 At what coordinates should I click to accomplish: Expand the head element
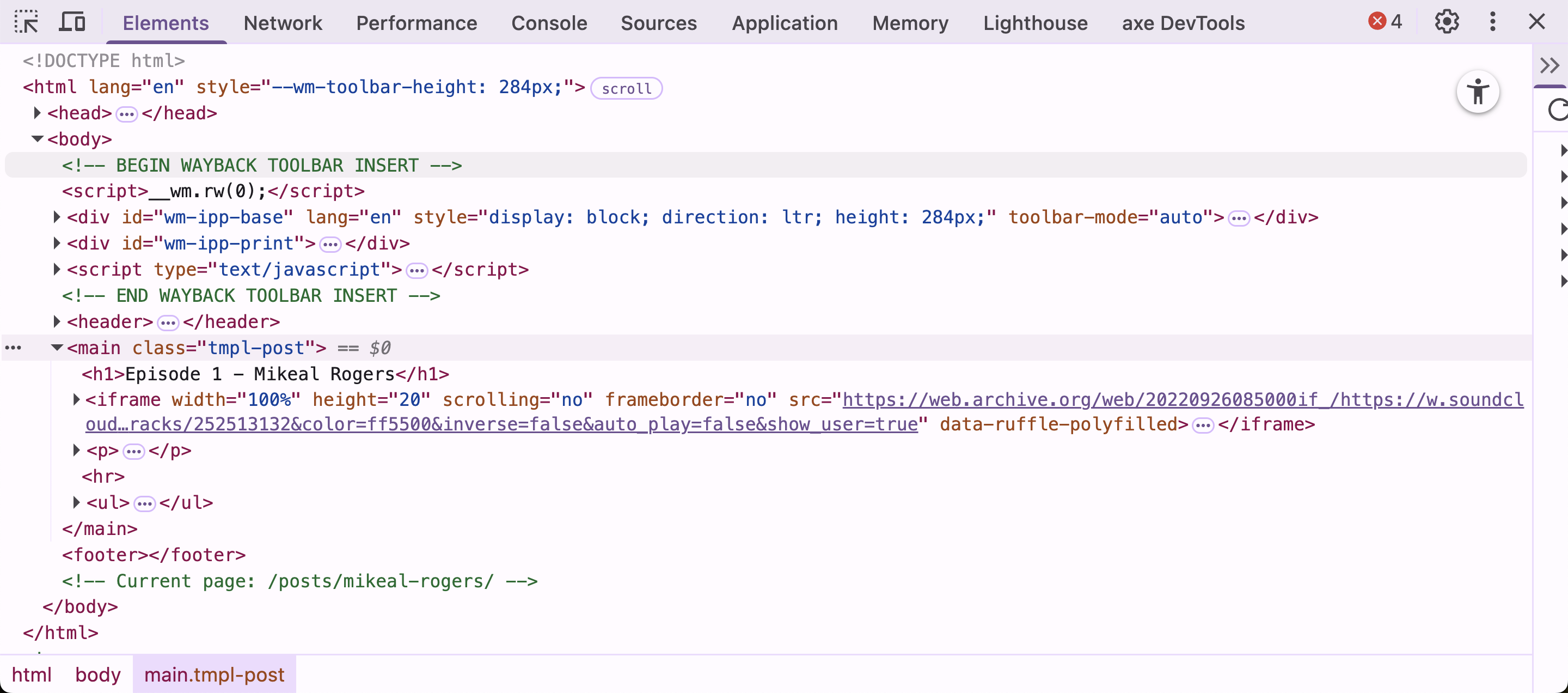(x=36, y=113)
